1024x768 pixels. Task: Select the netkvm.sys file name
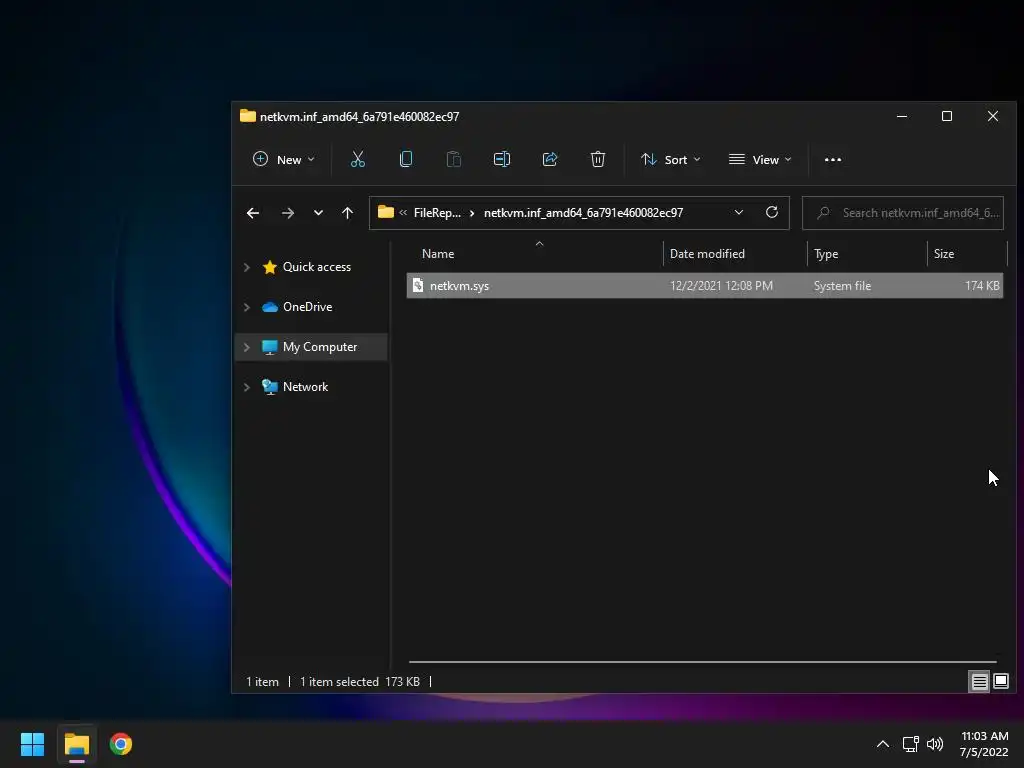coord(459,286)
